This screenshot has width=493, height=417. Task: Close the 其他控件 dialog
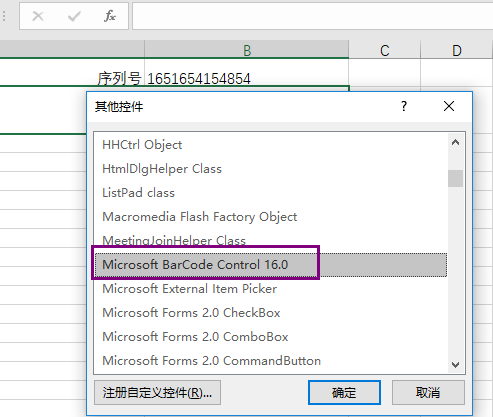pyautogui.click(x=449, y=106)
